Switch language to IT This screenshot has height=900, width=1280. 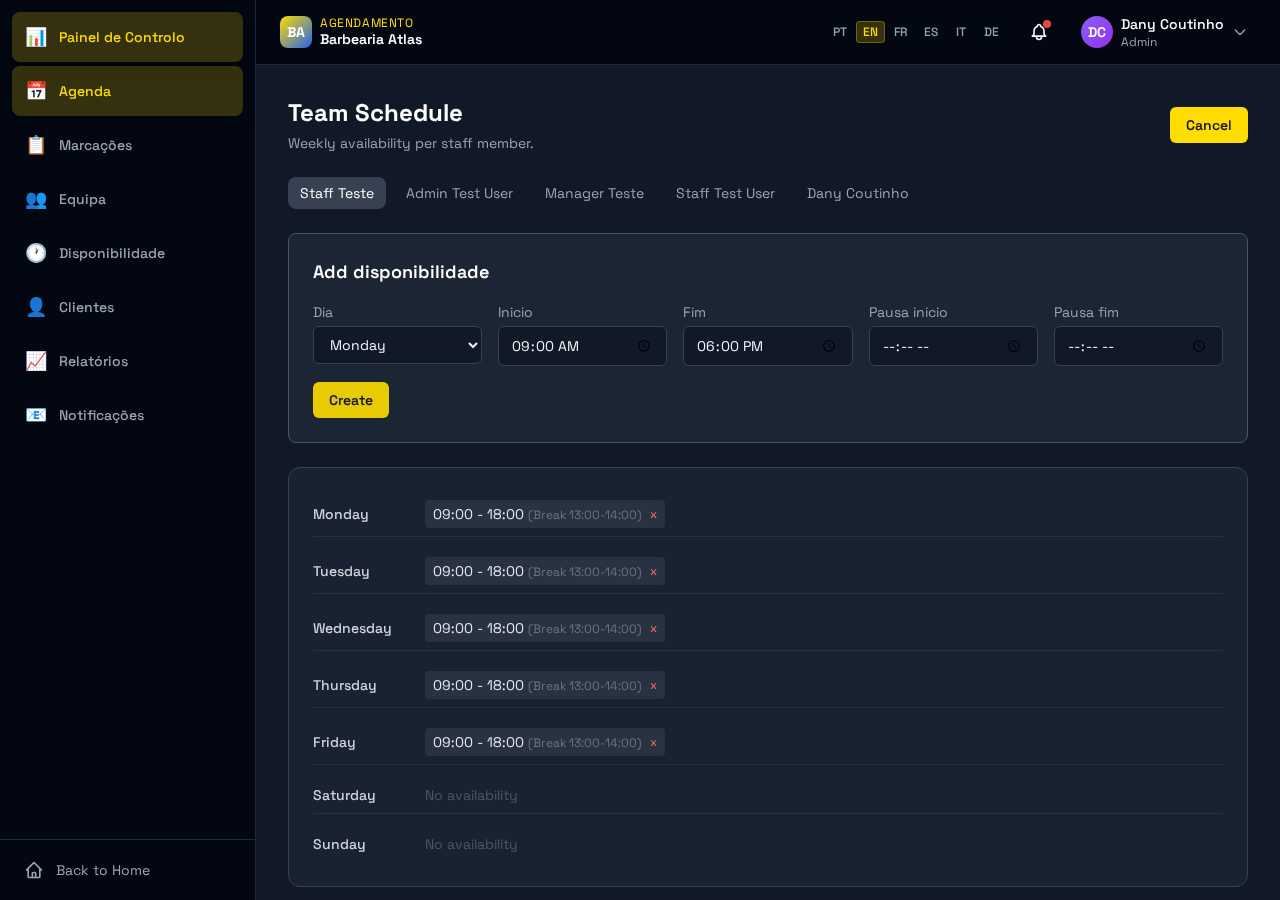pyautogui.click(x=961, y=32)
